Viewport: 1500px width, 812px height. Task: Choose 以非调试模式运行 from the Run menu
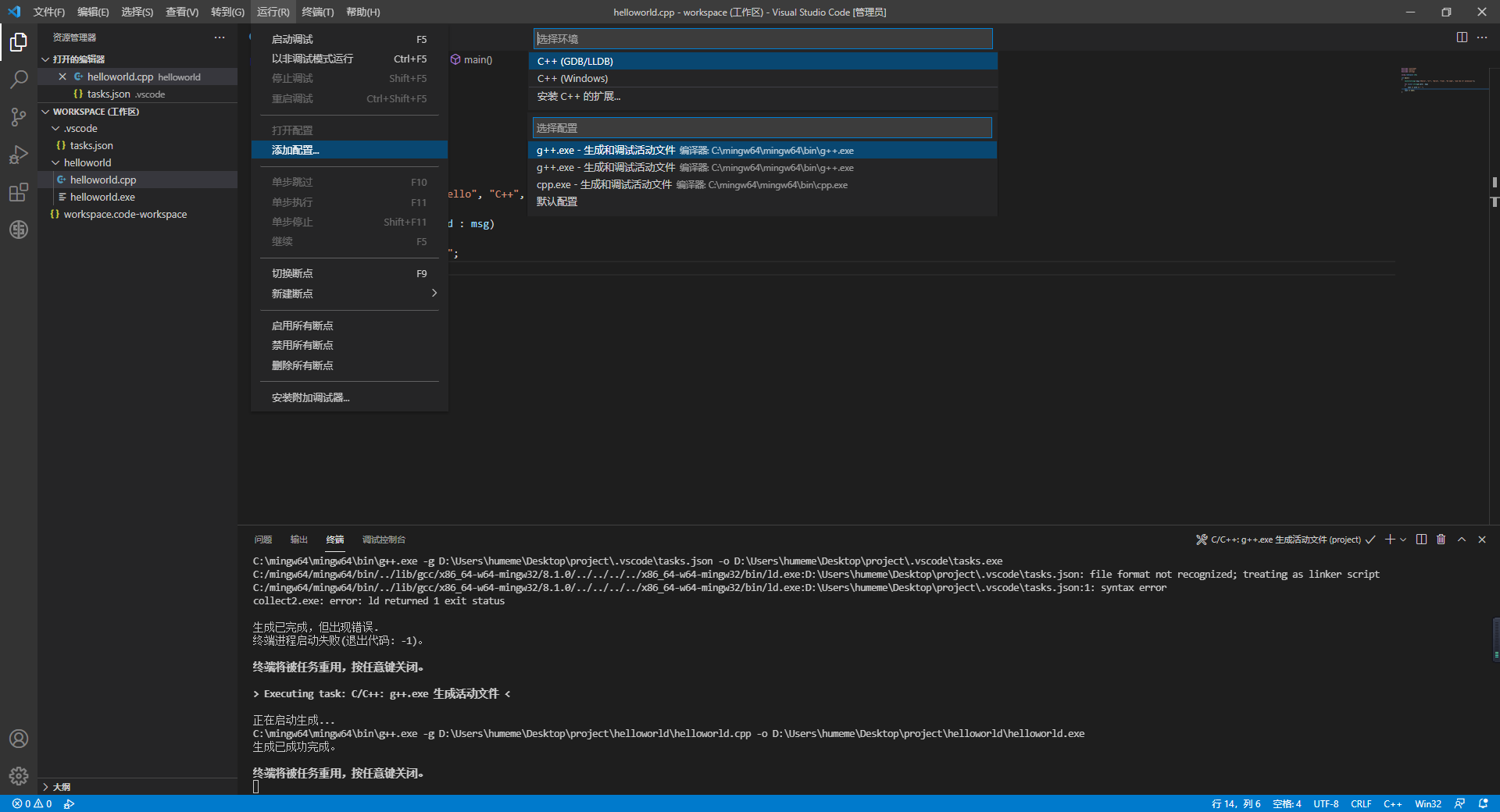tap(349, 59)
